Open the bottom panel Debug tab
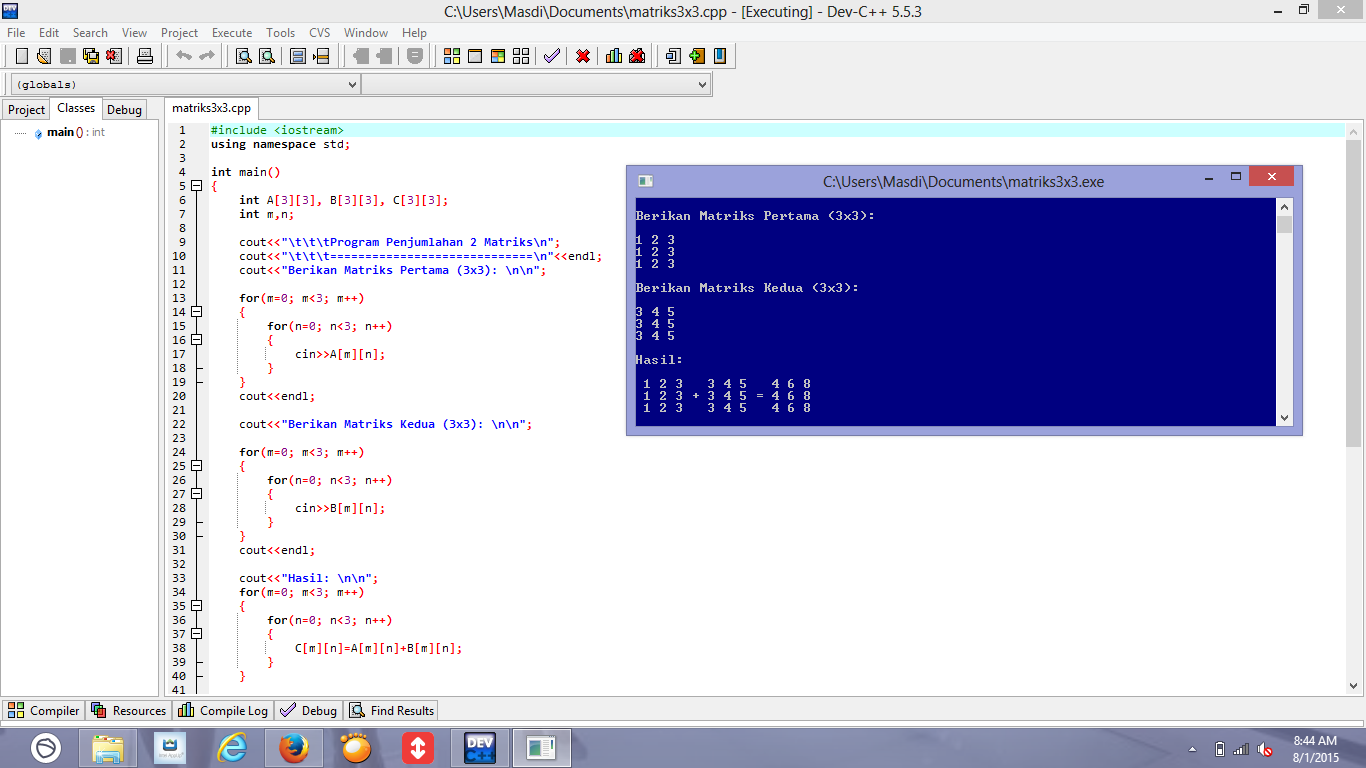The width and height of the screenshot is (1366, 768). coord(309,711)
